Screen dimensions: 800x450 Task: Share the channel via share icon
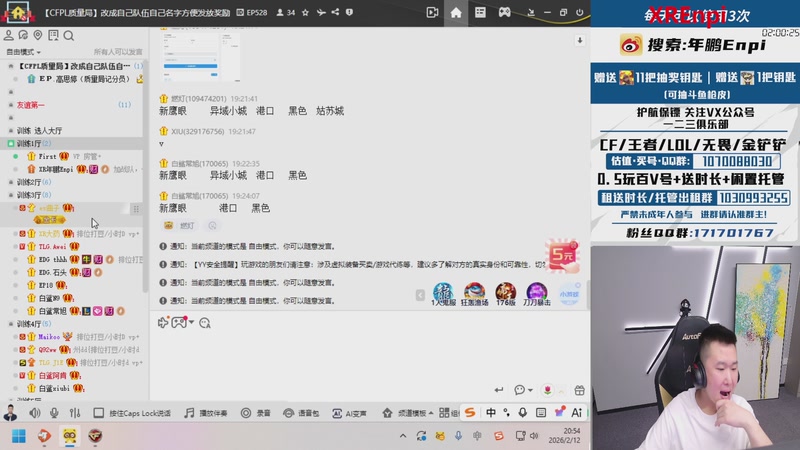(x=335, y=12)
